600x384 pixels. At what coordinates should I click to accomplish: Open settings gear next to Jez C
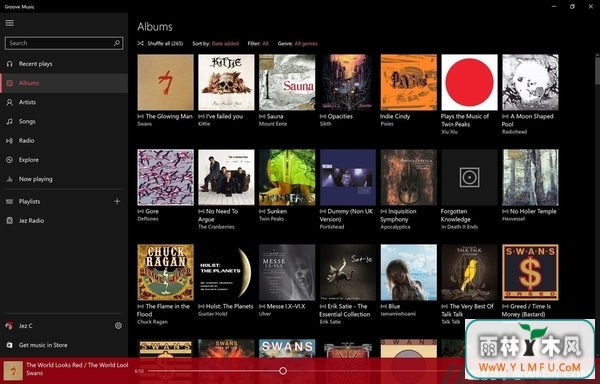tap(118, 325)
